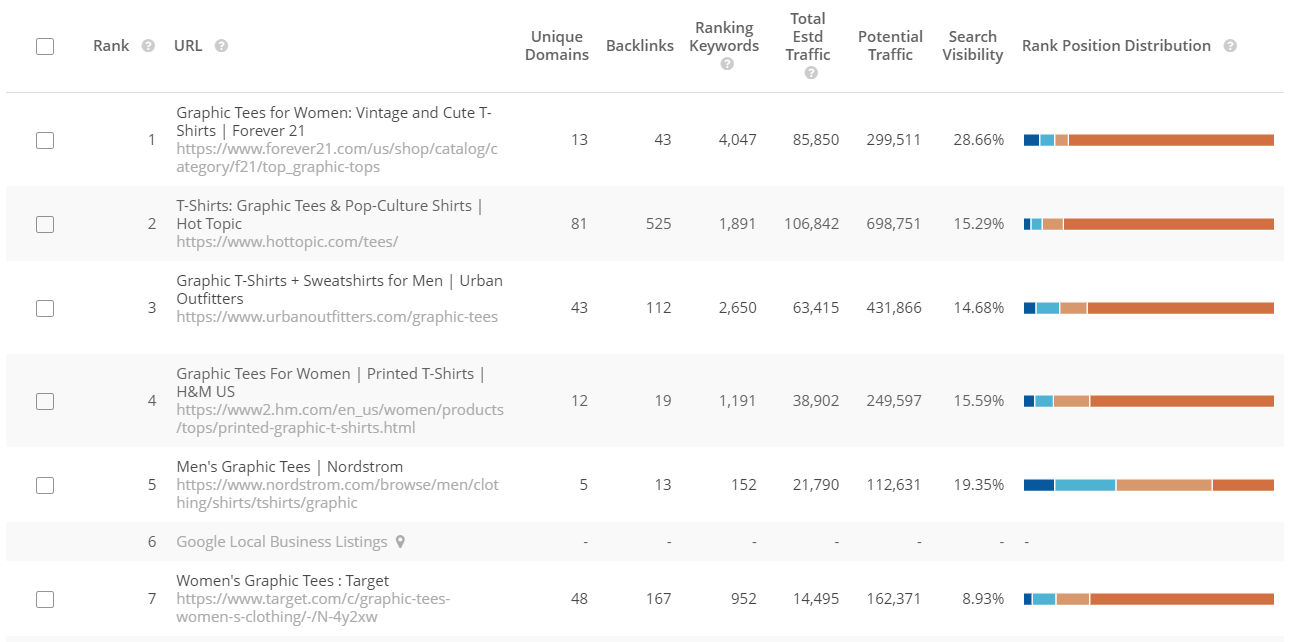The width and height of the screenshot is (1292, 642).
Task: Open the www2.hm.com printed graphic t-shirts URL
Action: [x=340, y=419]
